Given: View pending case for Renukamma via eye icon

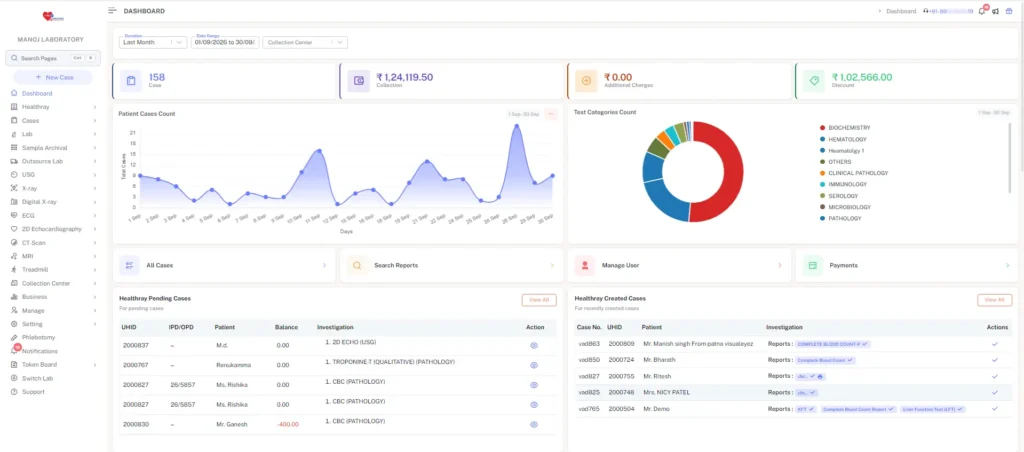Looking at the screenshot, I should (534, 365).
